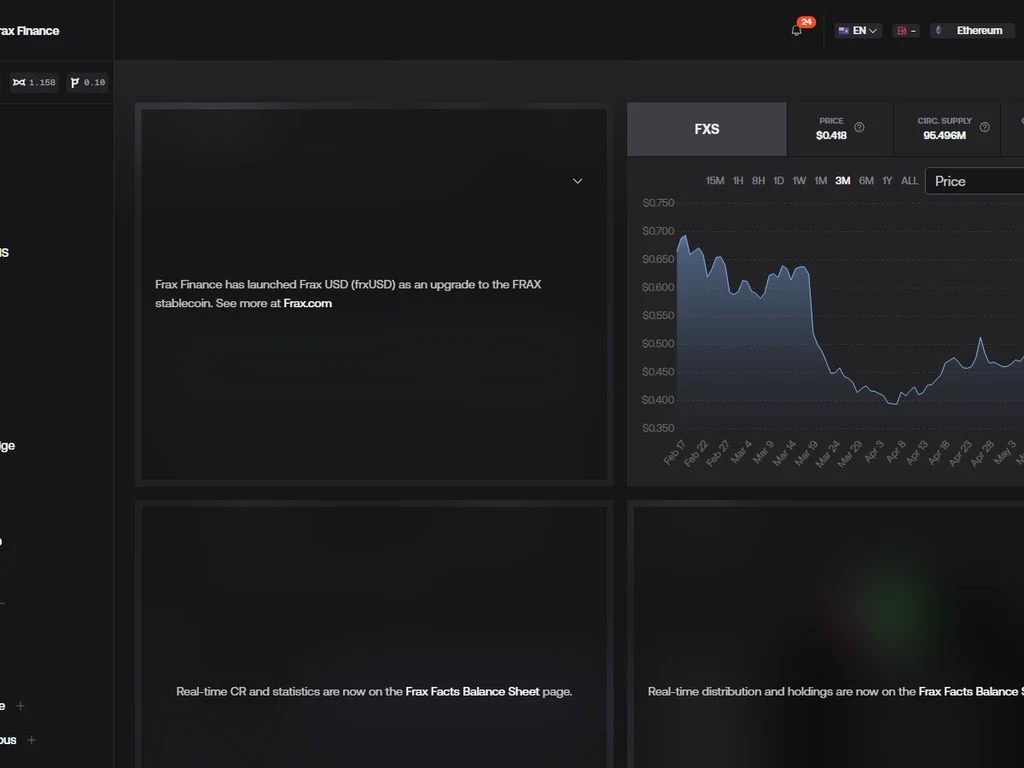Follow the Frax.com link

coord(308,303)
